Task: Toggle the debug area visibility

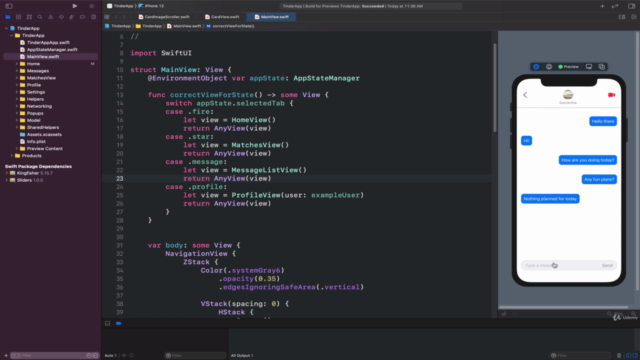Action: (107, 323)
